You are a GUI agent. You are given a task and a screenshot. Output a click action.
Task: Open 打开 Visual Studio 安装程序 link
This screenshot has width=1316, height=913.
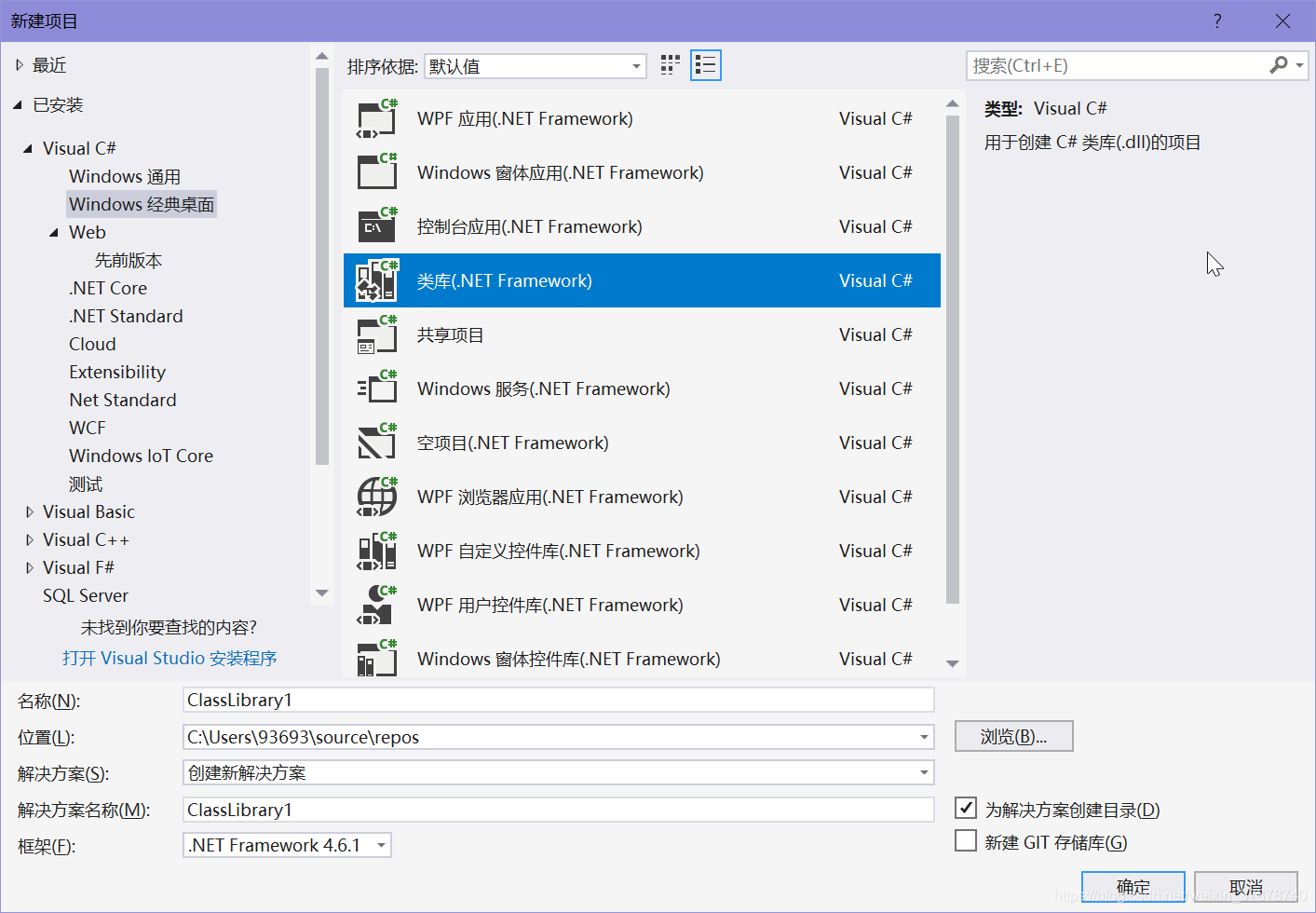point(170,658)
